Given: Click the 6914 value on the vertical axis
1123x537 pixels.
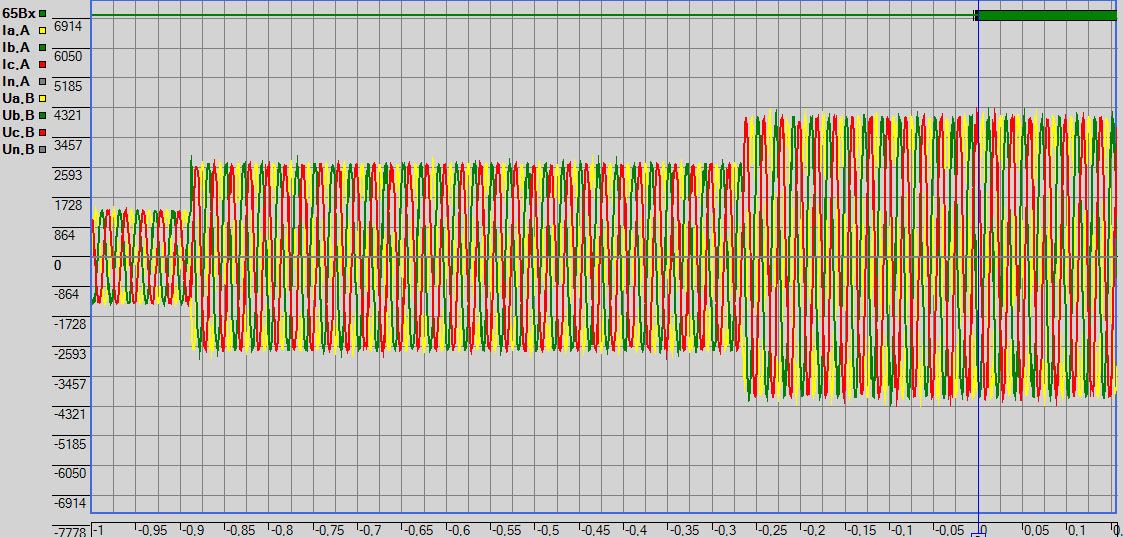Looking at the screenshot, I should [68, 26].
